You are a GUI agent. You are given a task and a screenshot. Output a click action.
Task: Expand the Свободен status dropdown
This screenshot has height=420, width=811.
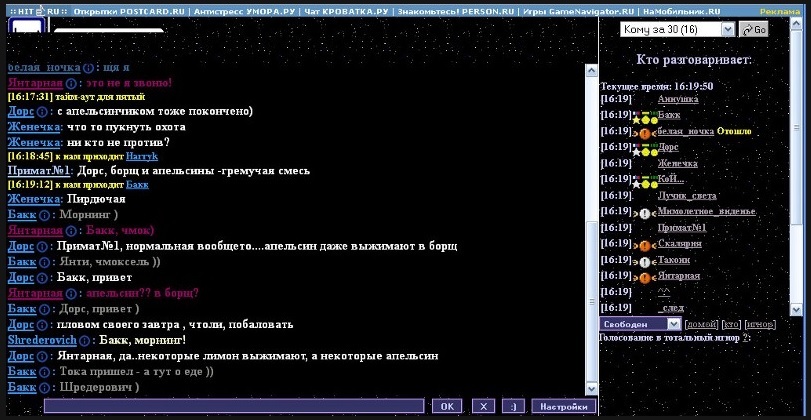(640, 324)
